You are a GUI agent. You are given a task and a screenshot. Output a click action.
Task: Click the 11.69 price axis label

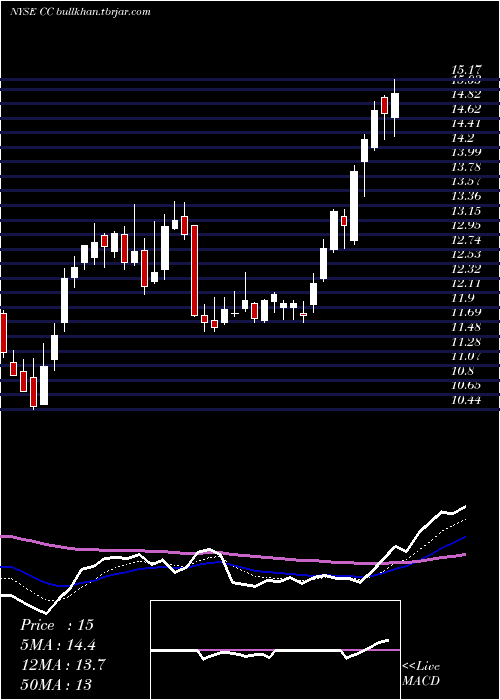(x=466, y=312)
